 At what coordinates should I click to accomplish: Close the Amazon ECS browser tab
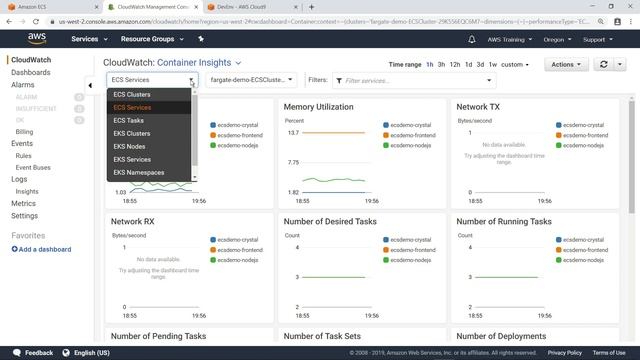pos(96,7)
